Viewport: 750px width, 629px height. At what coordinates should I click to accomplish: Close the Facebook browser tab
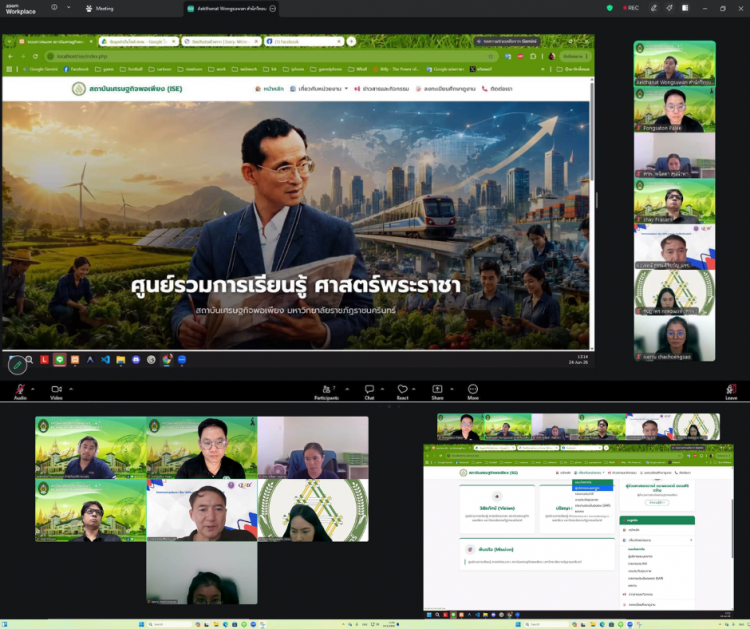pos(339,42)
